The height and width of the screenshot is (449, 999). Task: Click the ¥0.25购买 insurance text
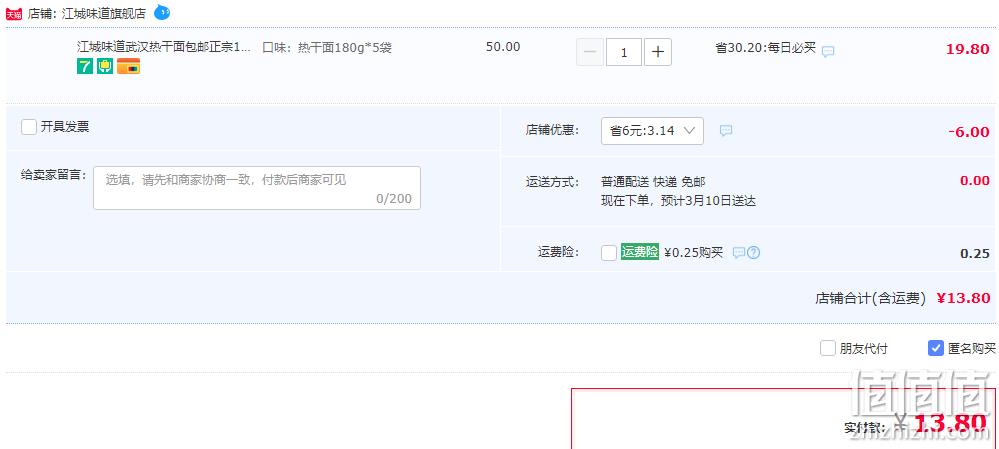point(693,253)
